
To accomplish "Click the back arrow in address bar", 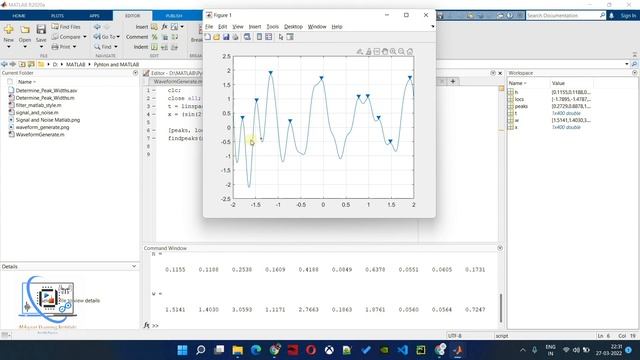I will 4,64.
